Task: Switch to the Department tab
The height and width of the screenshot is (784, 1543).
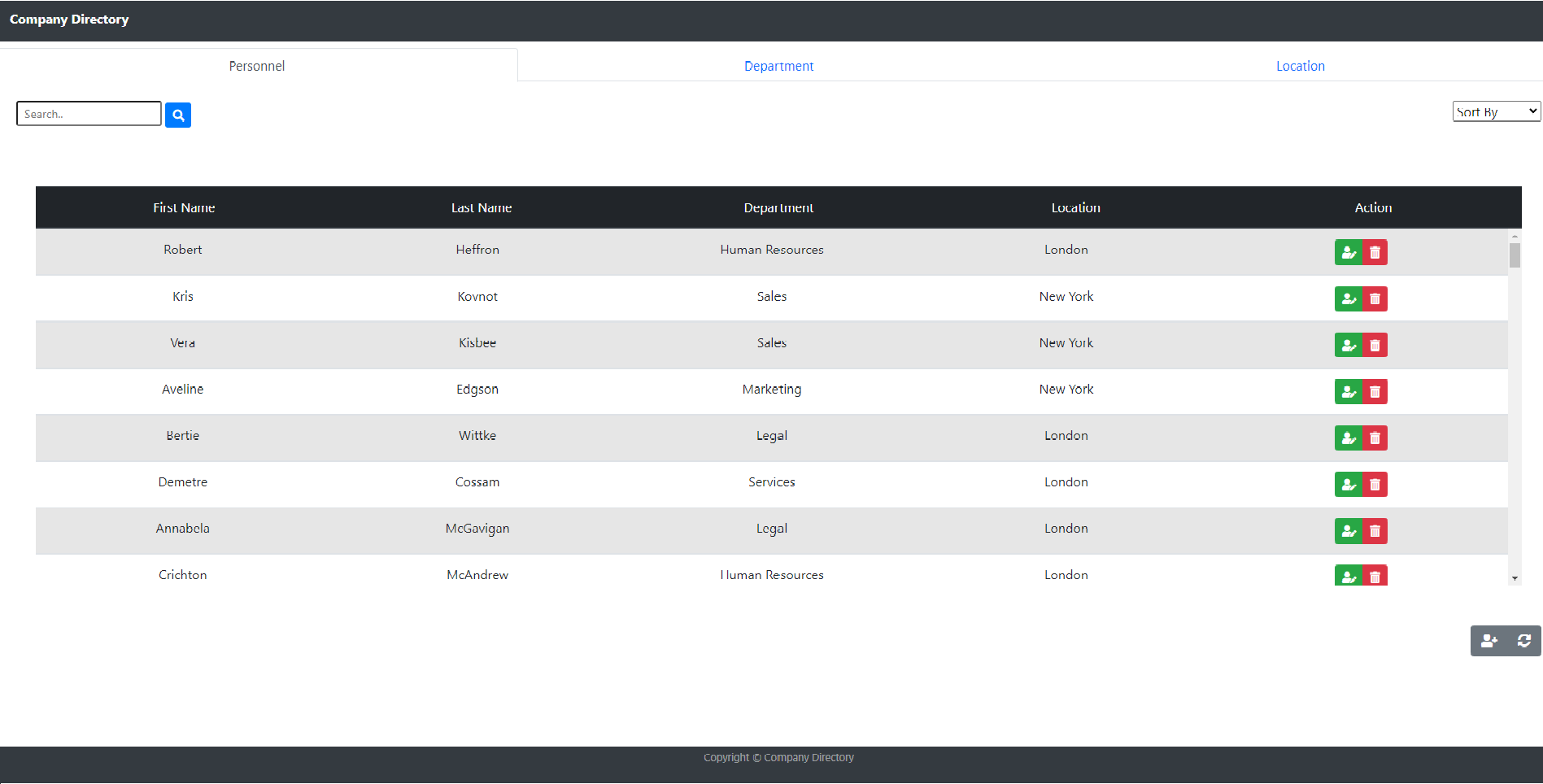Action: (778, 66)
